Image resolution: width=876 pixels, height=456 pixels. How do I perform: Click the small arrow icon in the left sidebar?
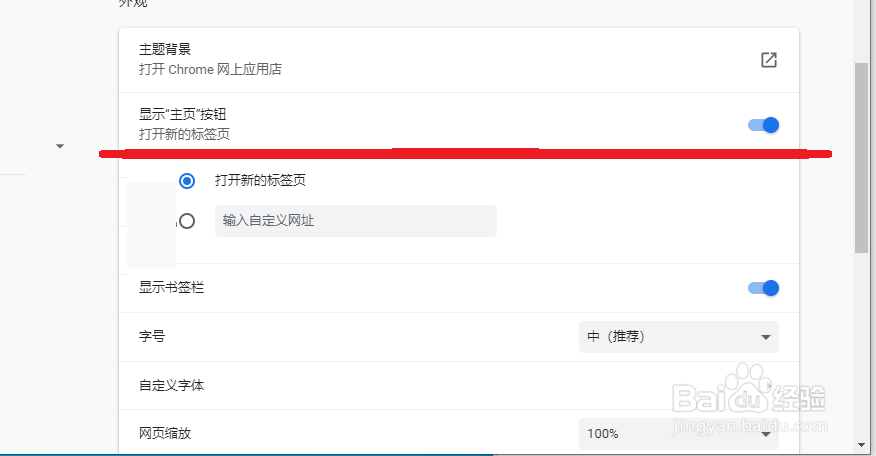60,147
